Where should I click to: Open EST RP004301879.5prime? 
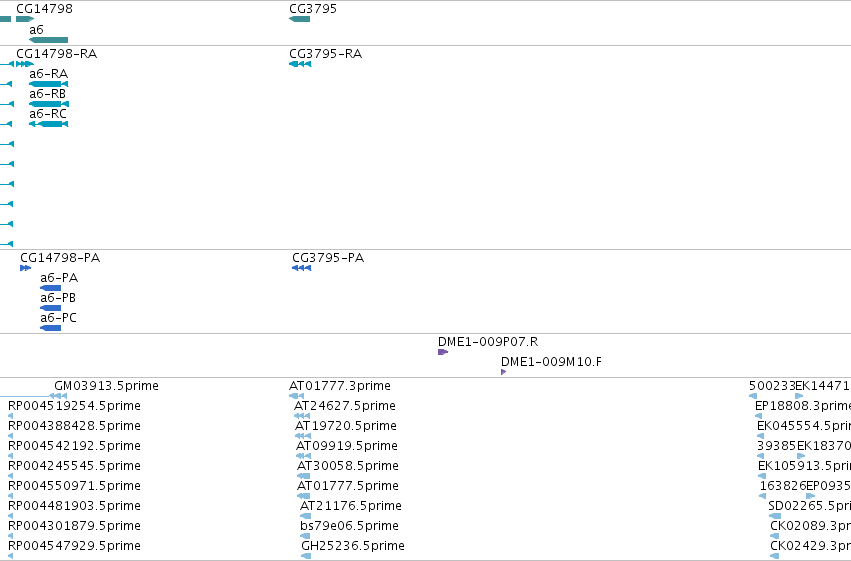[x=74, y=526]
